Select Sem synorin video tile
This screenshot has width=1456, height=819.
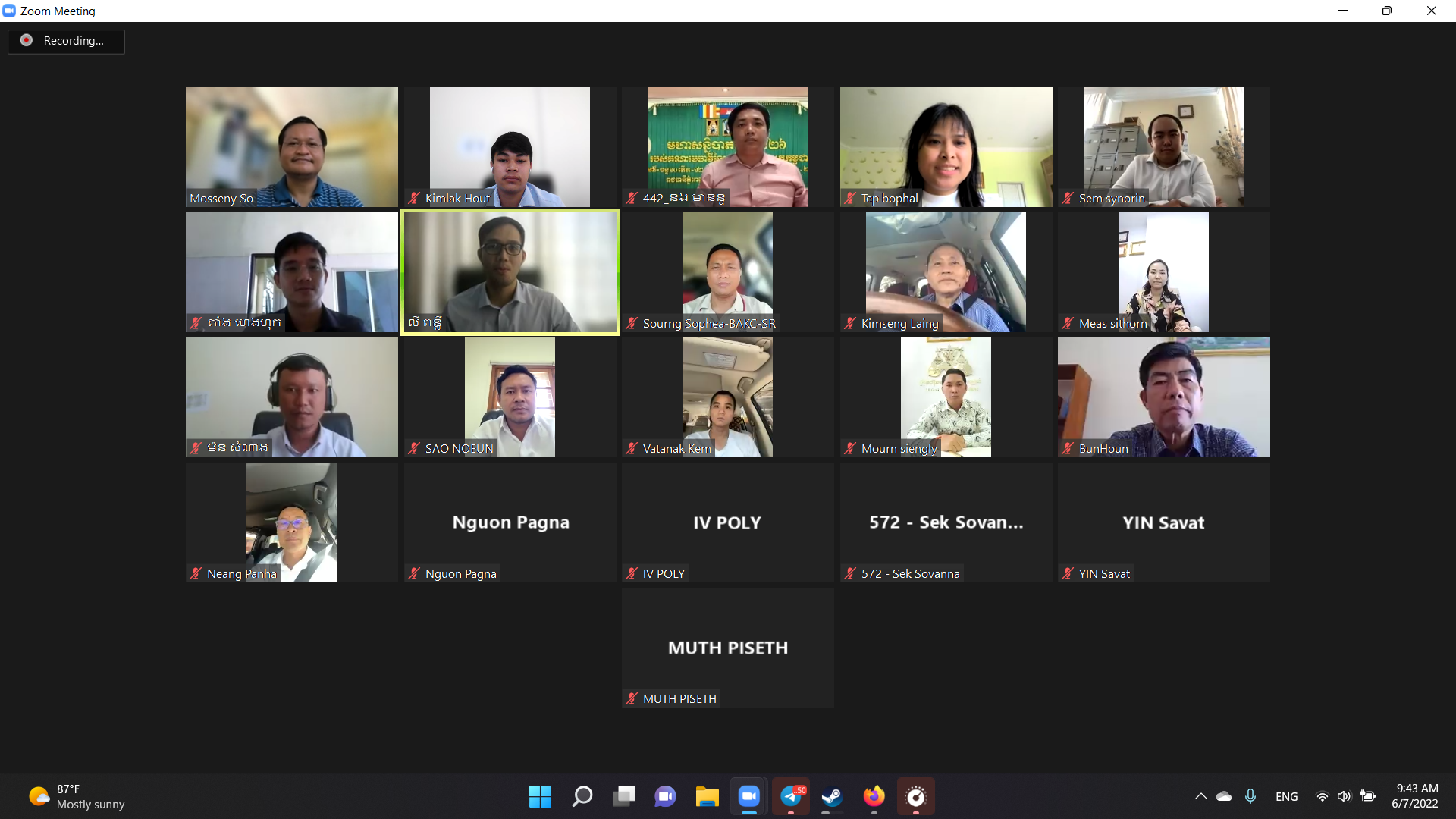[x=1164, y=147]
